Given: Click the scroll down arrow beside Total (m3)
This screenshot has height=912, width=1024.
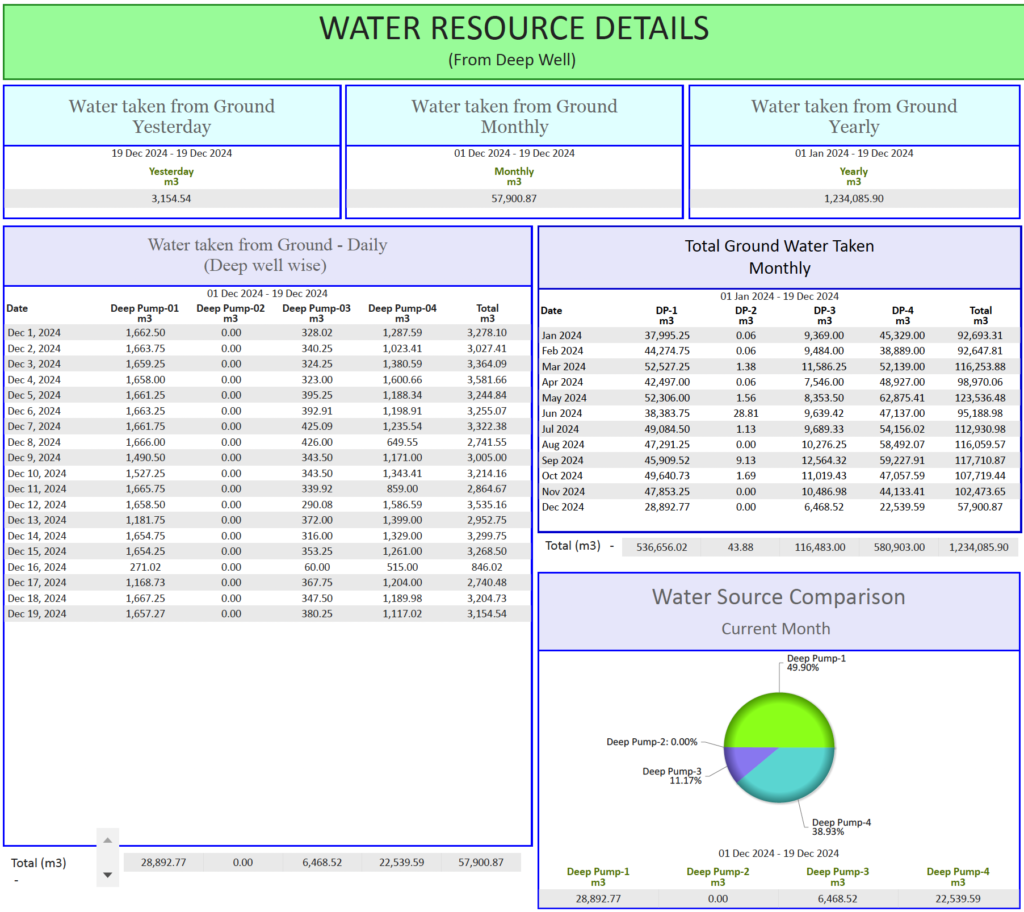Looking at the screenshot, I should pyautogui.click(x=108, y=875).
